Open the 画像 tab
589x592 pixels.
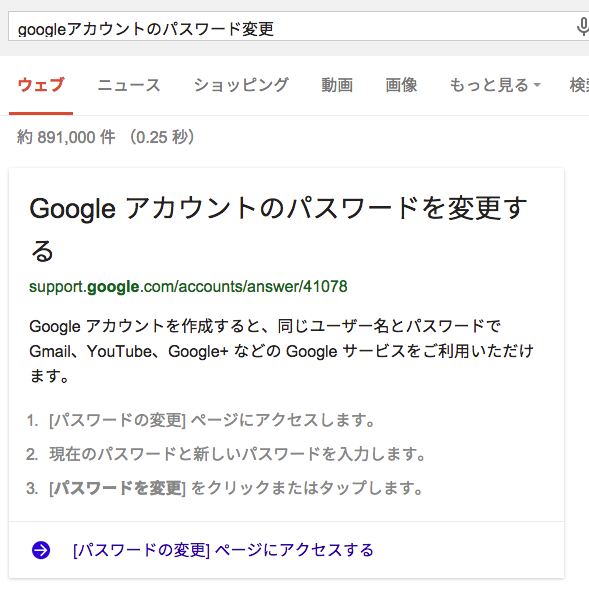click(x=401, y=85)
